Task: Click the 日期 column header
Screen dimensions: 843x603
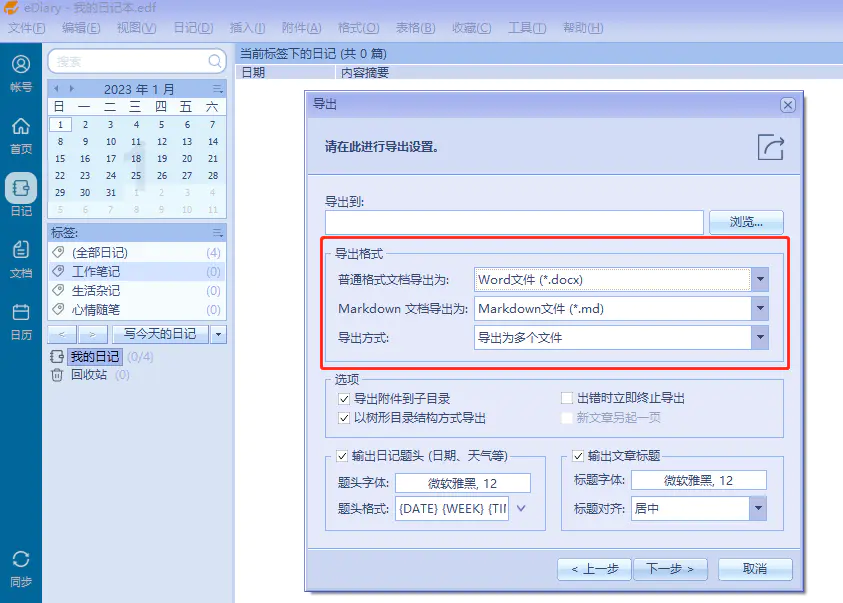Action: point(285,73)
